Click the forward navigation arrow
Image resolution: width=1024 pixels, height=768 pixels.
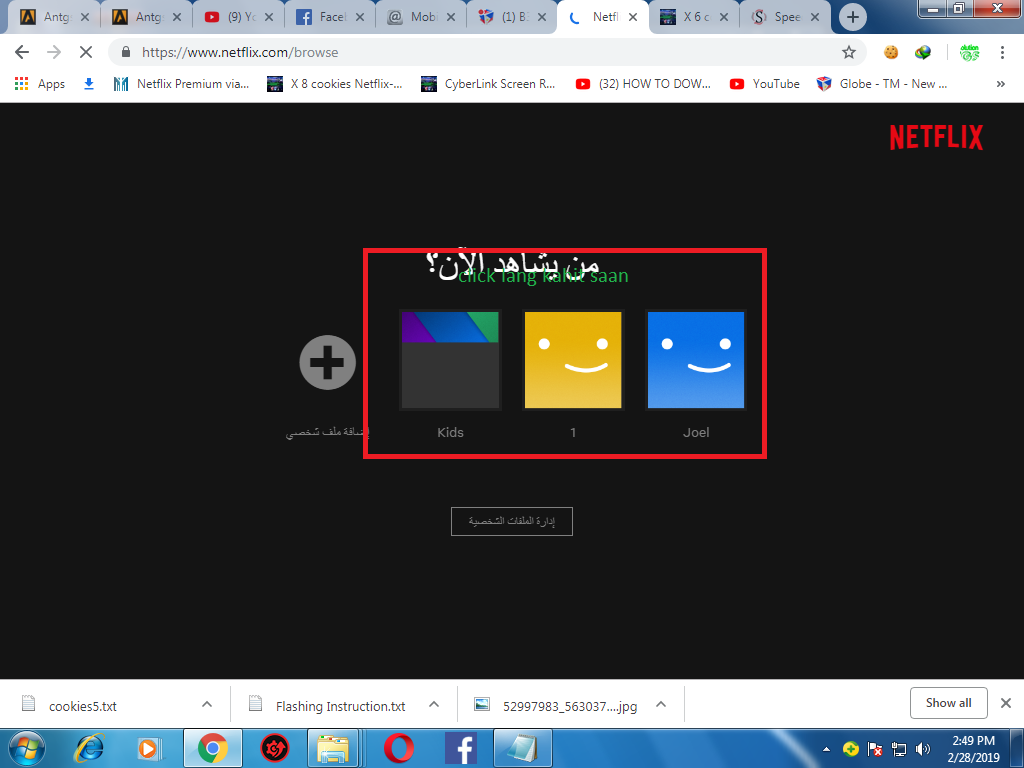[x=54, y=52]
